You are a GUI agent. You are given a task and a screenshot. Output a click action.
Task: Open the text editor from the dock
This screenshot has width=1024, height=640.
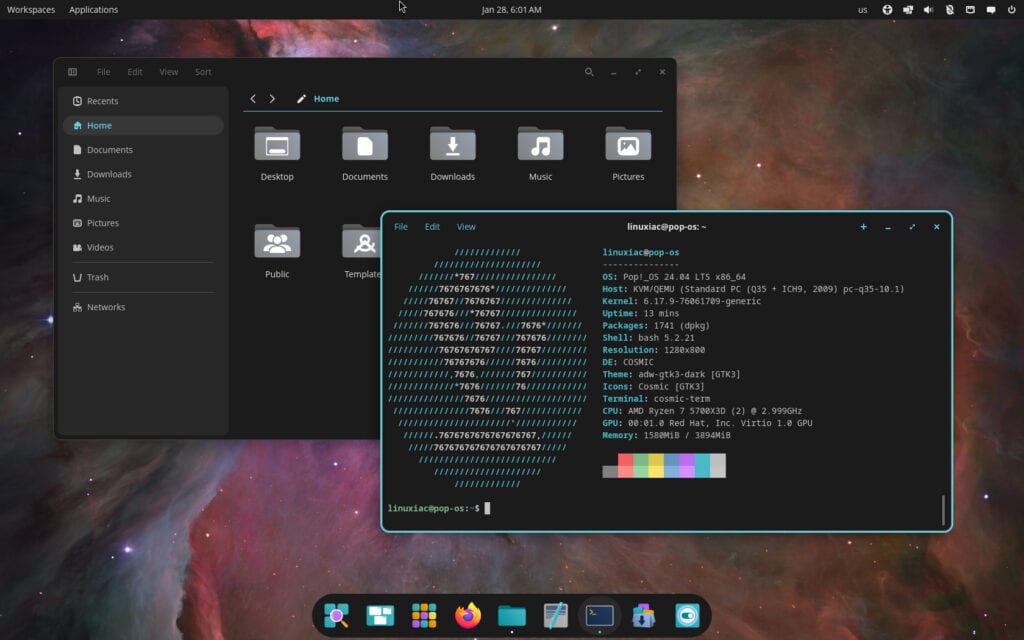[555, 615]
